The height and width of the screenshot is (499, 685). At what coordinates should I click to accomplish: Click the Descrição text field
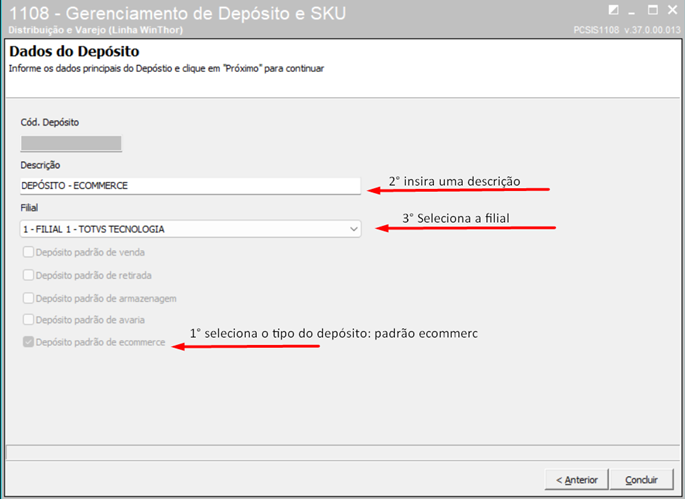[x=190, y=186]
